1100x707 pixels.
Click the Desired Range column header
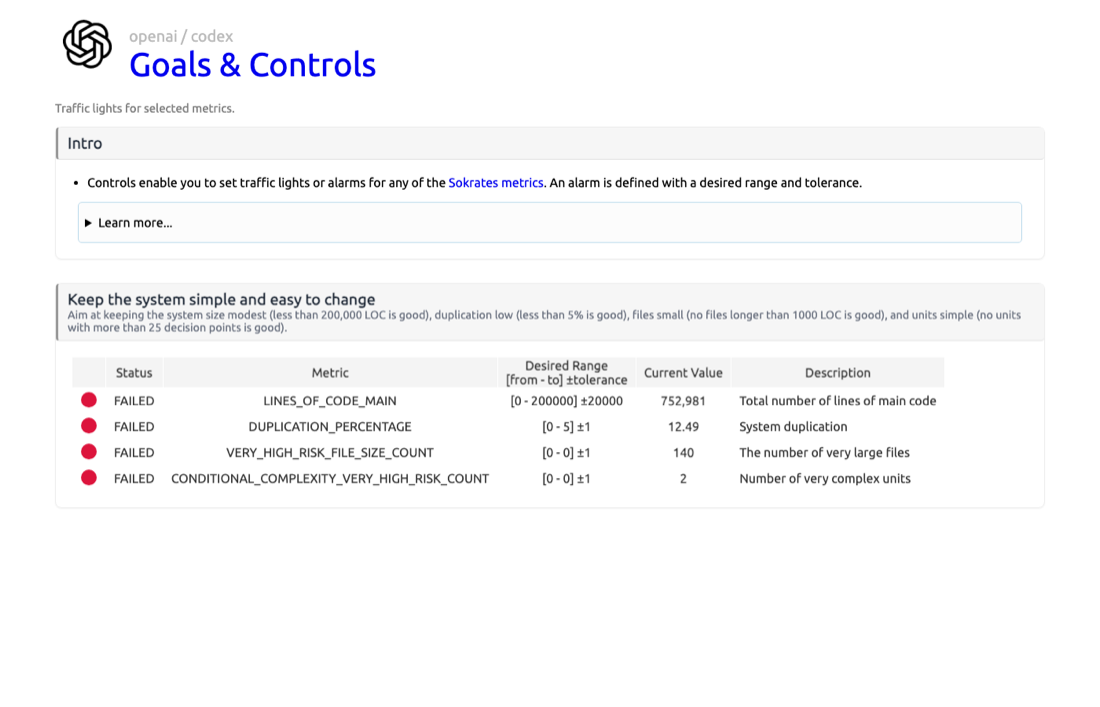(x=566, y=372)
